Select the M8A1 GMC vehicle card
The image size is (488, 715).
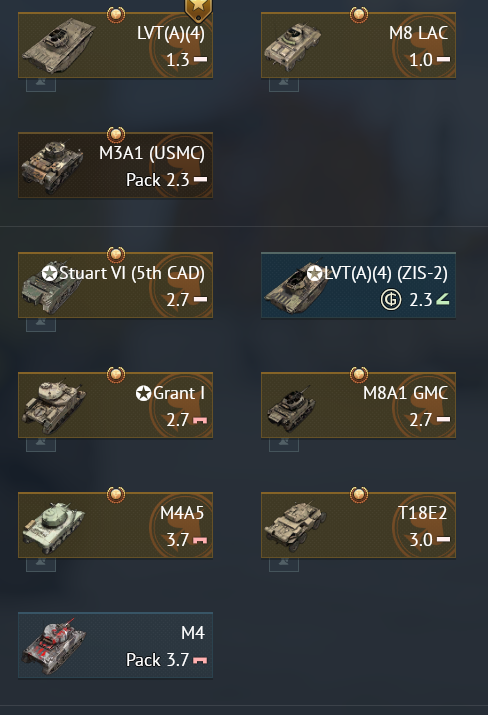(x=358, y=405)
